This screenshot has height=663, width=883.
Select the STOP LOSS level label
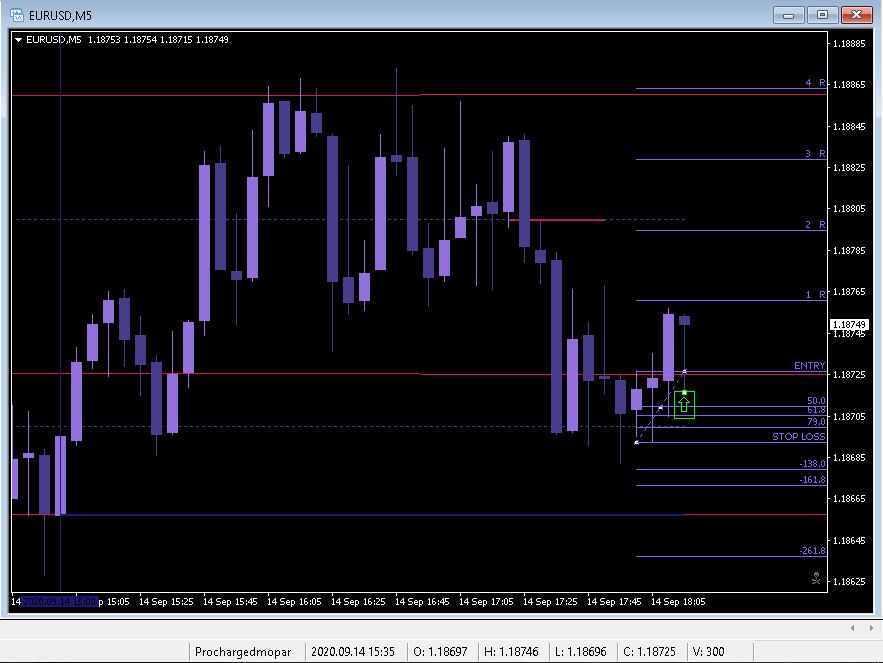coord(799,437)
